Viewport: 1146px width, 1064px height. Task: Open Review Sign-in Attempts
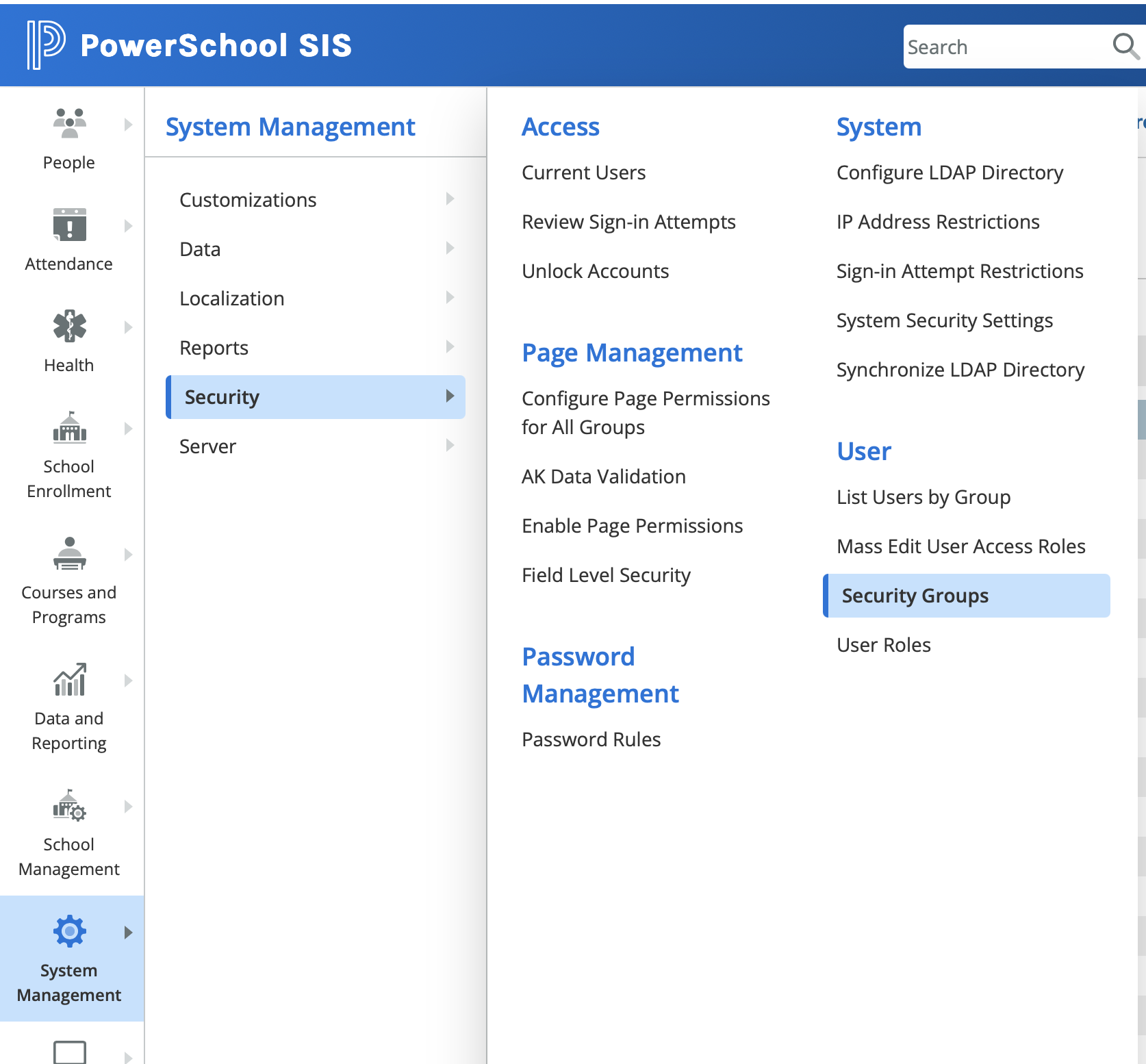click(628, 222)
